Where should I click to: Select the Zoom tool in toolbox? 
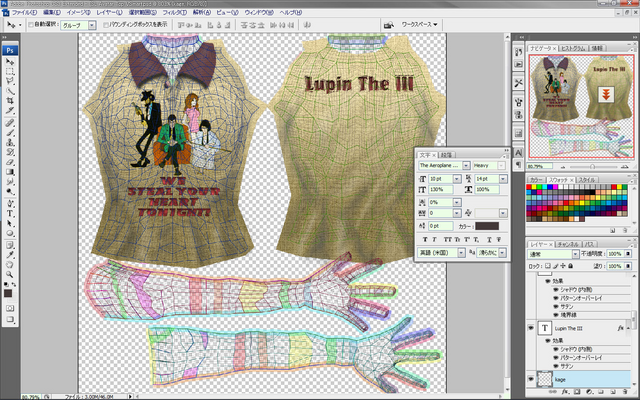click(10, 275)
